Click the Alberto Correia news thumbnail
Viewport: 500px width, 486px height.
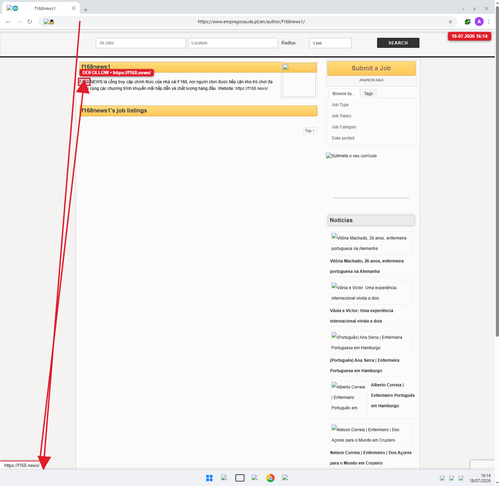pyautogui.click(x=349, y=398)
